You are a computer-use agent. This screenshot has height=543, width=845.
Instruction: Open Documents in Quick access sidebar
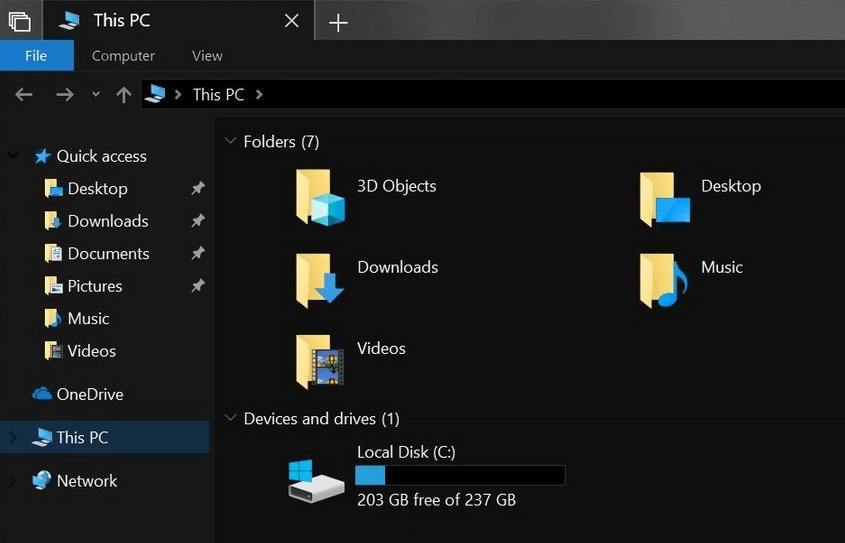tap(97, 253)
